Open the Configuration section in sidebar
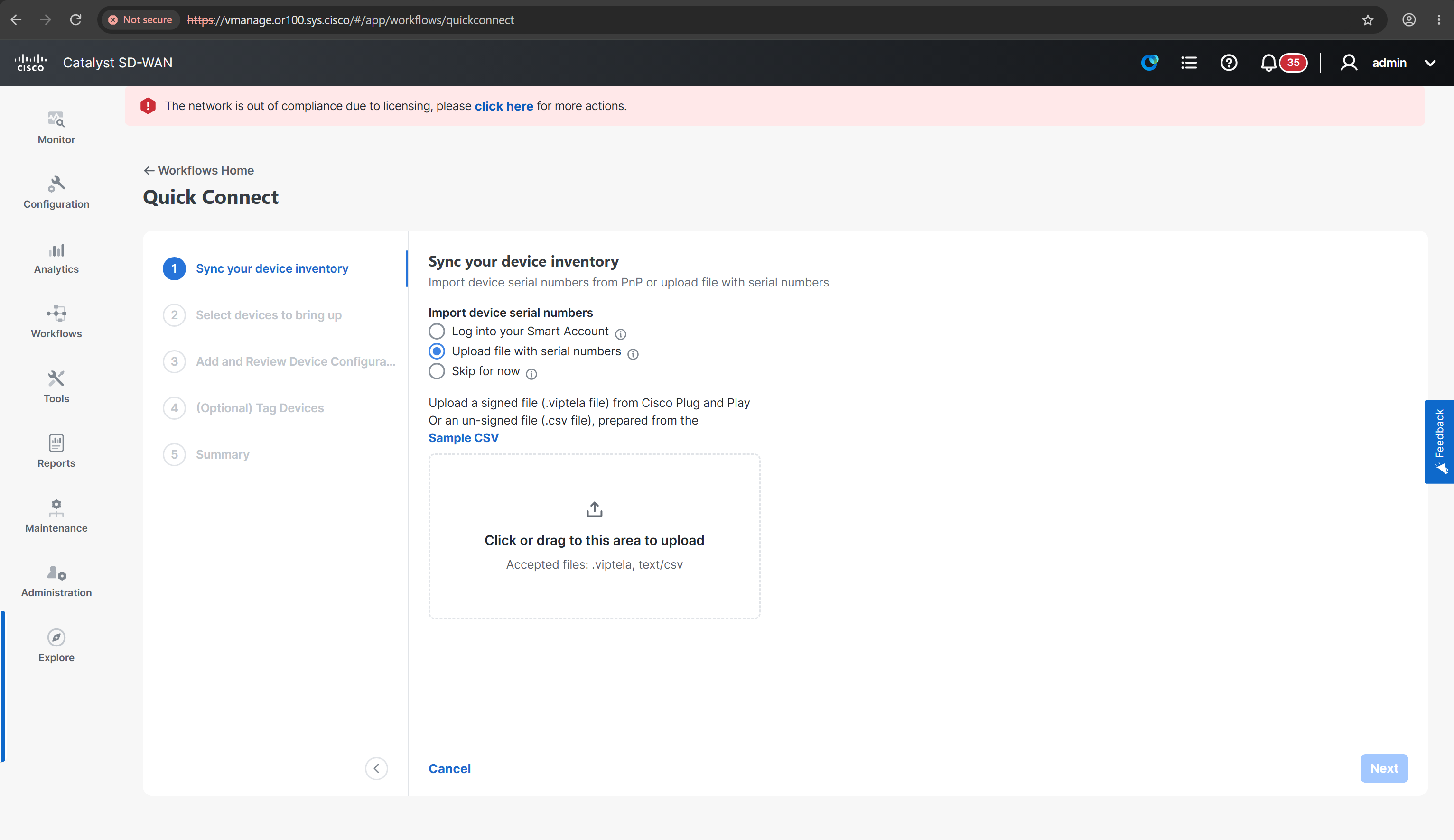 [x=56, y=193]
